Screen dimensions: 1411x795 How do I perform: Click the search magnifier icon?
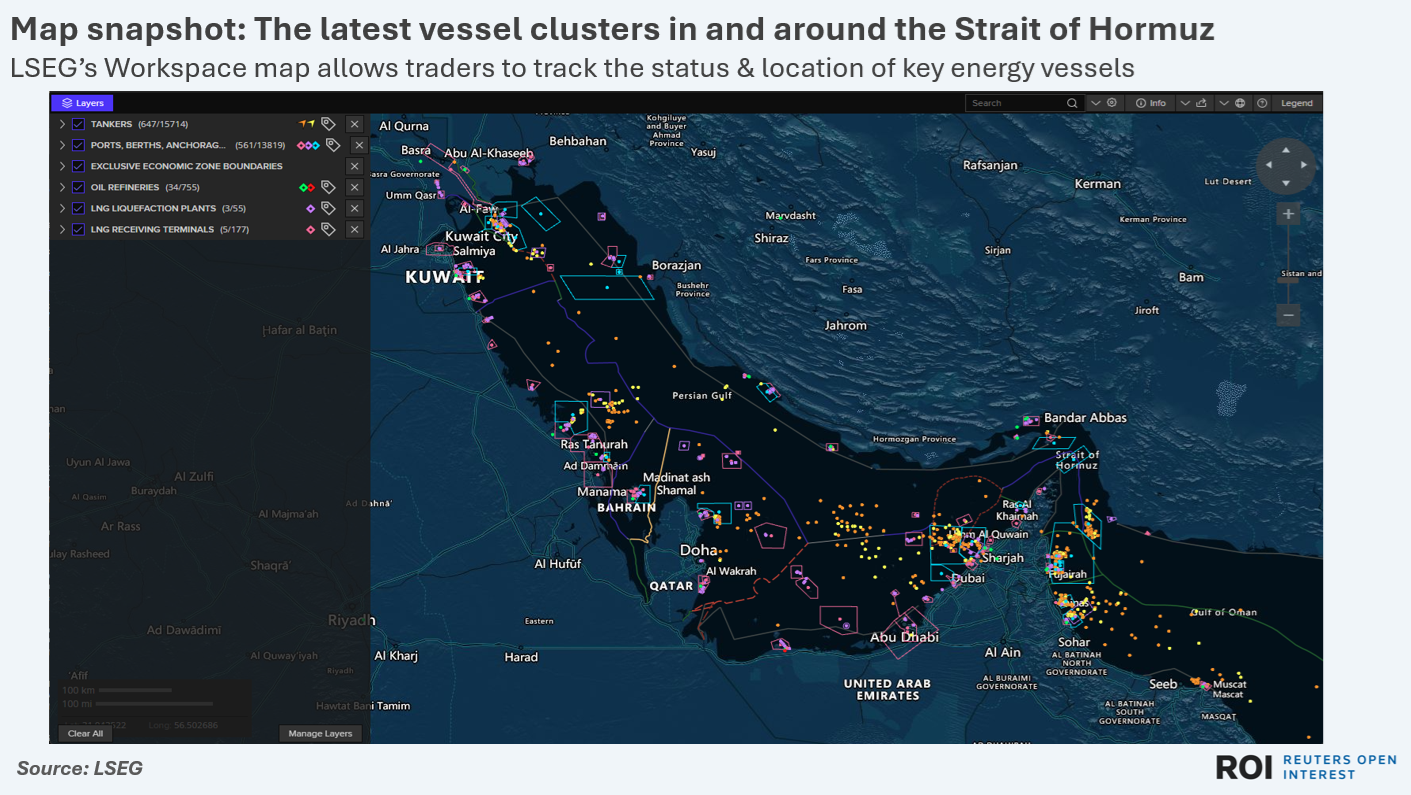[x=1072, y=103]
